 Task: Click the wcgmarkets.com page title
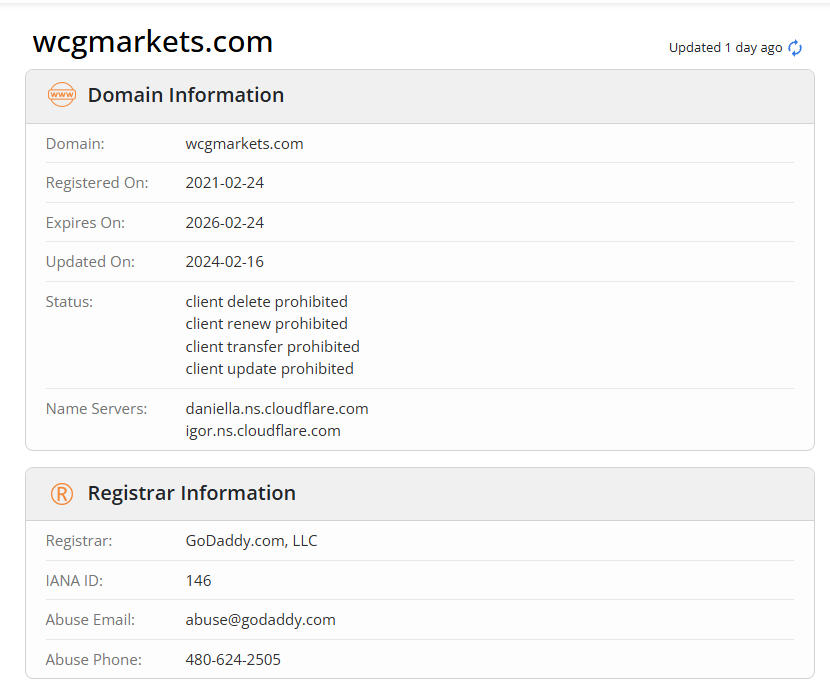click(153, 42)
